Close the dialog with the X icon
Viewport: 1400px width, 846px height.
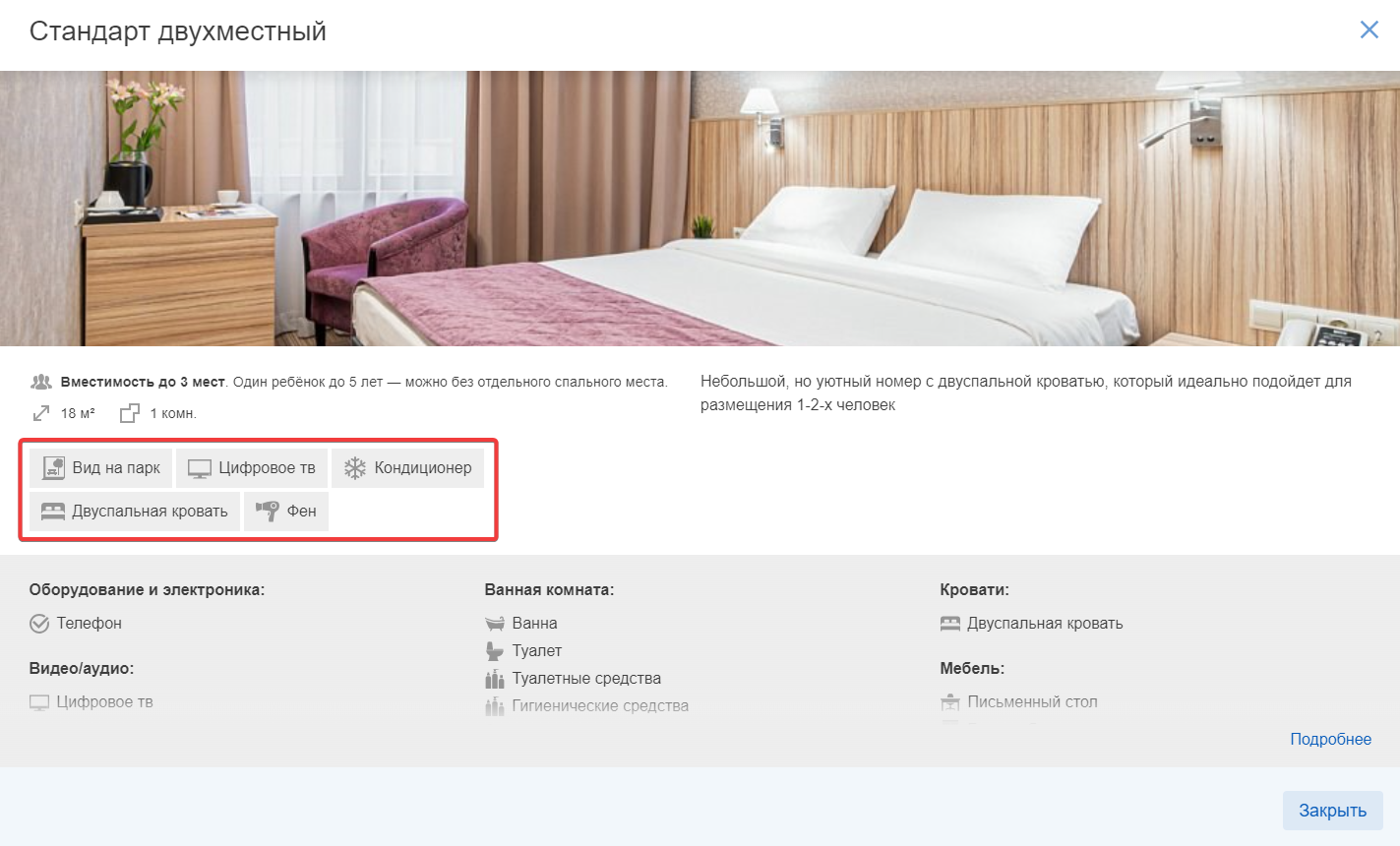point(1369,30)
